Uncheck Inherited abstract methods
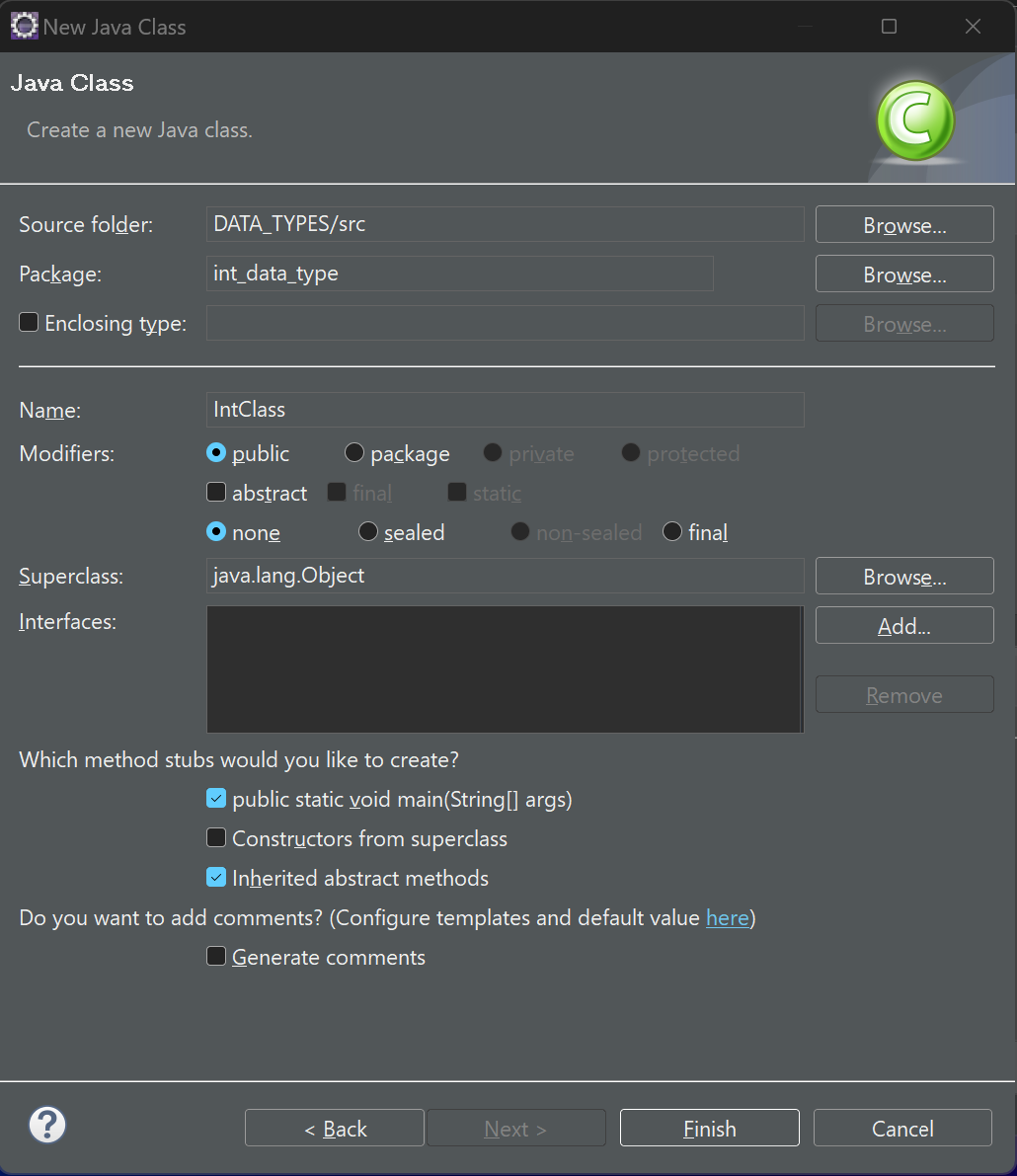Viewport: 1017px width, 1176px height. tap(216, 878)
